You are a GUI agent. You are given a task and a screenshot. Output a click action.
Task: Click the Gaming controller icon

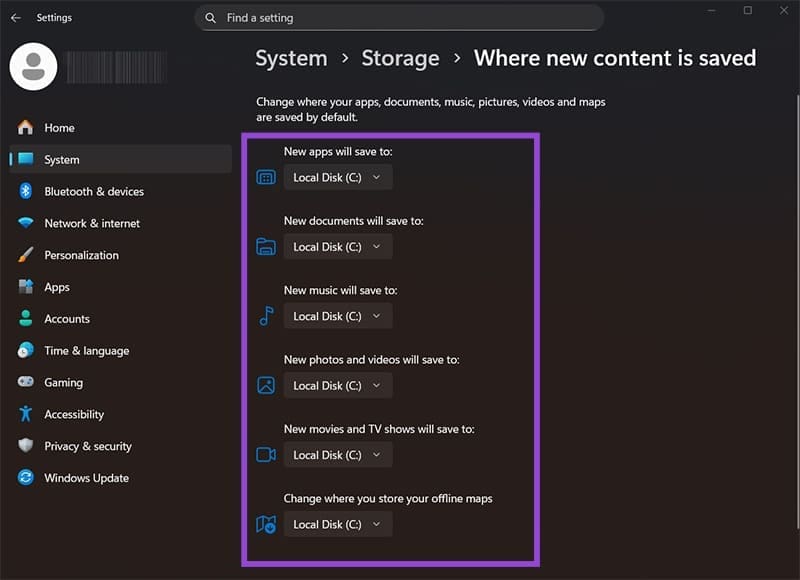[x=26, y=383]
